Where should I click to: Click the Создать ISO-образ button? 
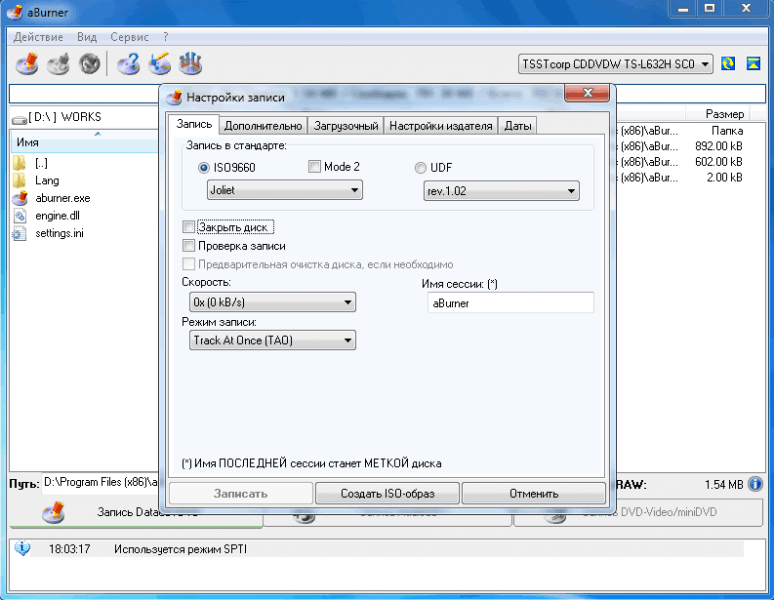pyautogui.click(x=387, y=493)
